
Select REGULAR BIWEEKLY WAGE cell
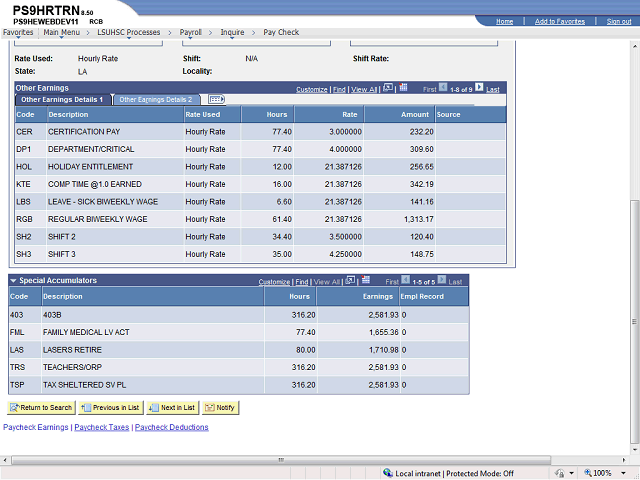click(x=98, y=219)
